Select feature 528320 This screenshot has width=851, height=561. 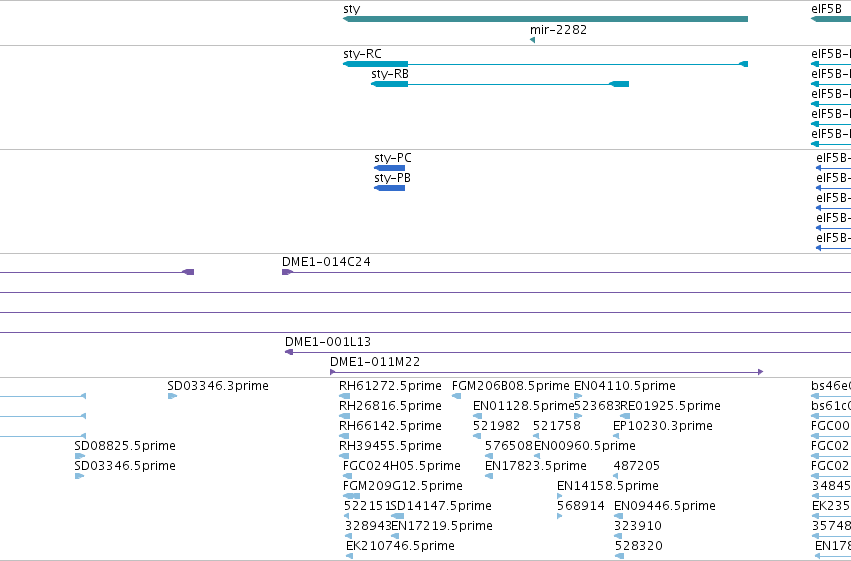(619, 556)
